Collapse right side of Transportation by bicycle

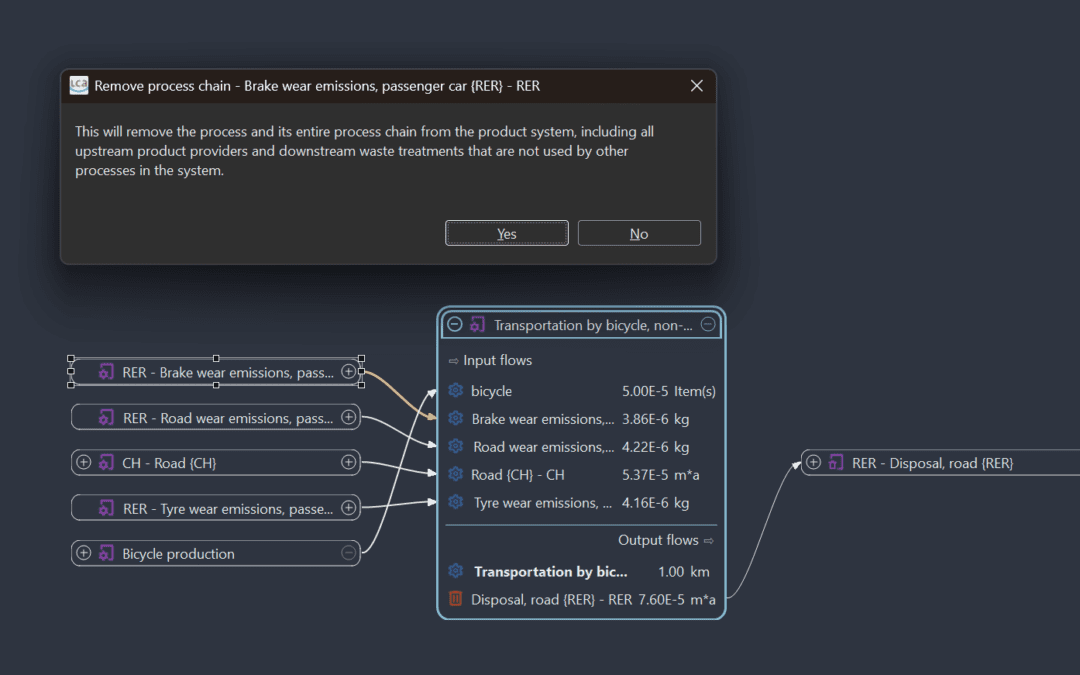(708, 325)
